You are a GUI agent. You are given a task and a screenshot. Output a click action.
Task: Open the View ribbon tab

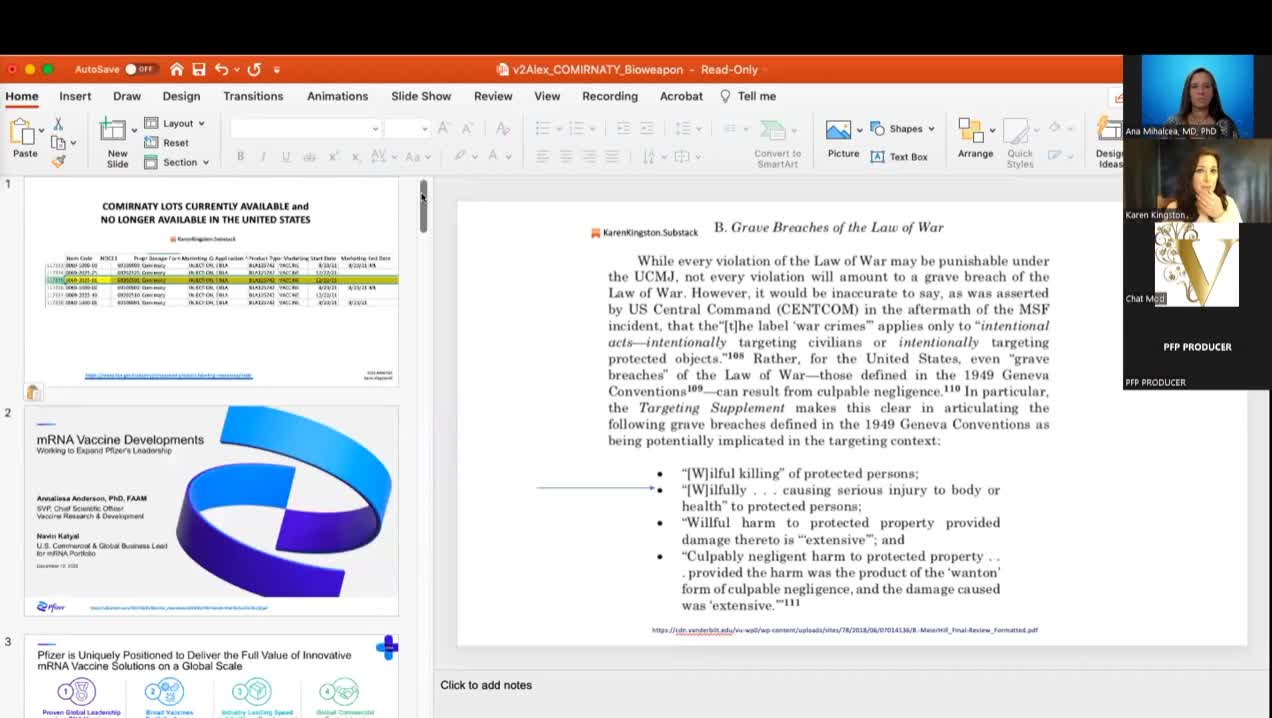pos(547,96)
